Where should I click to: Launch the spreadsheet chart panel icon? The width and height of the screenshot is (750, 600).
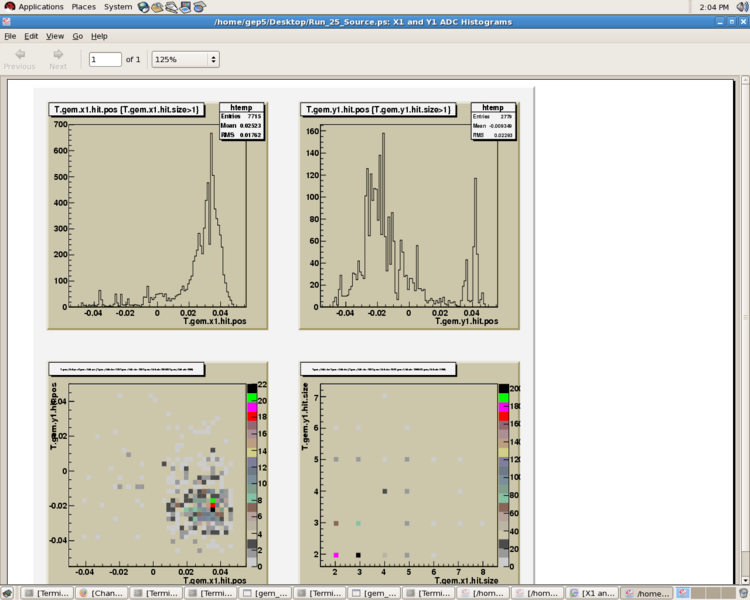coord(199,7)
